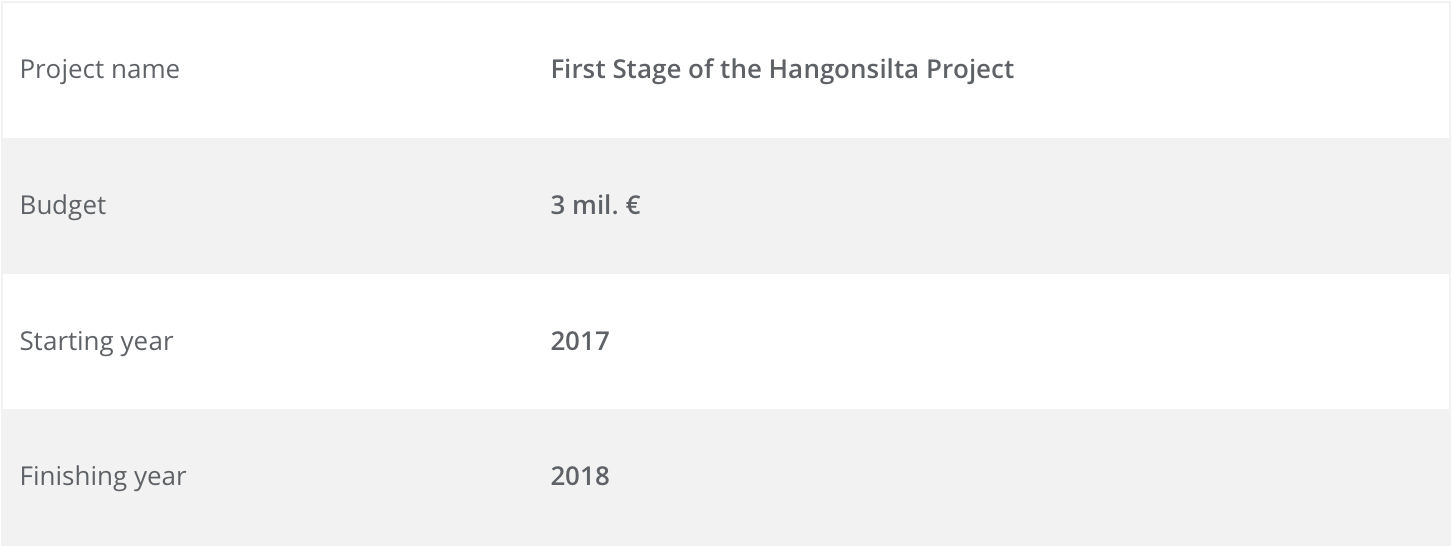Click the "Starting year" label

[96, 341]
